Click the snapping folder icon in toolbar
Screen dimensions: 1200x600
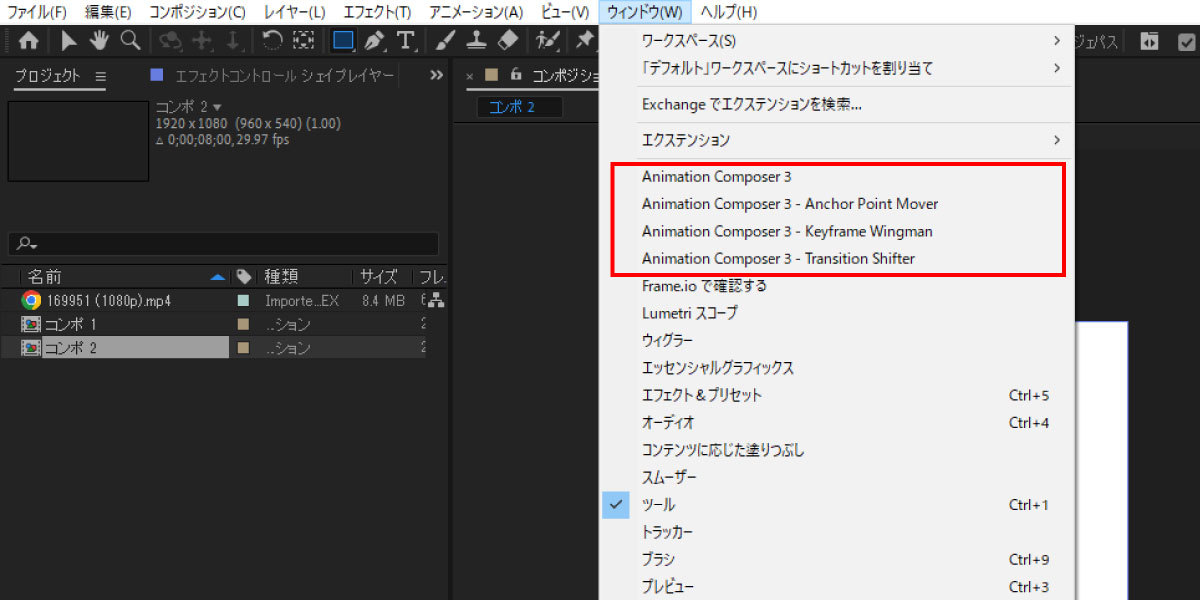click(x=1150, y=42)
